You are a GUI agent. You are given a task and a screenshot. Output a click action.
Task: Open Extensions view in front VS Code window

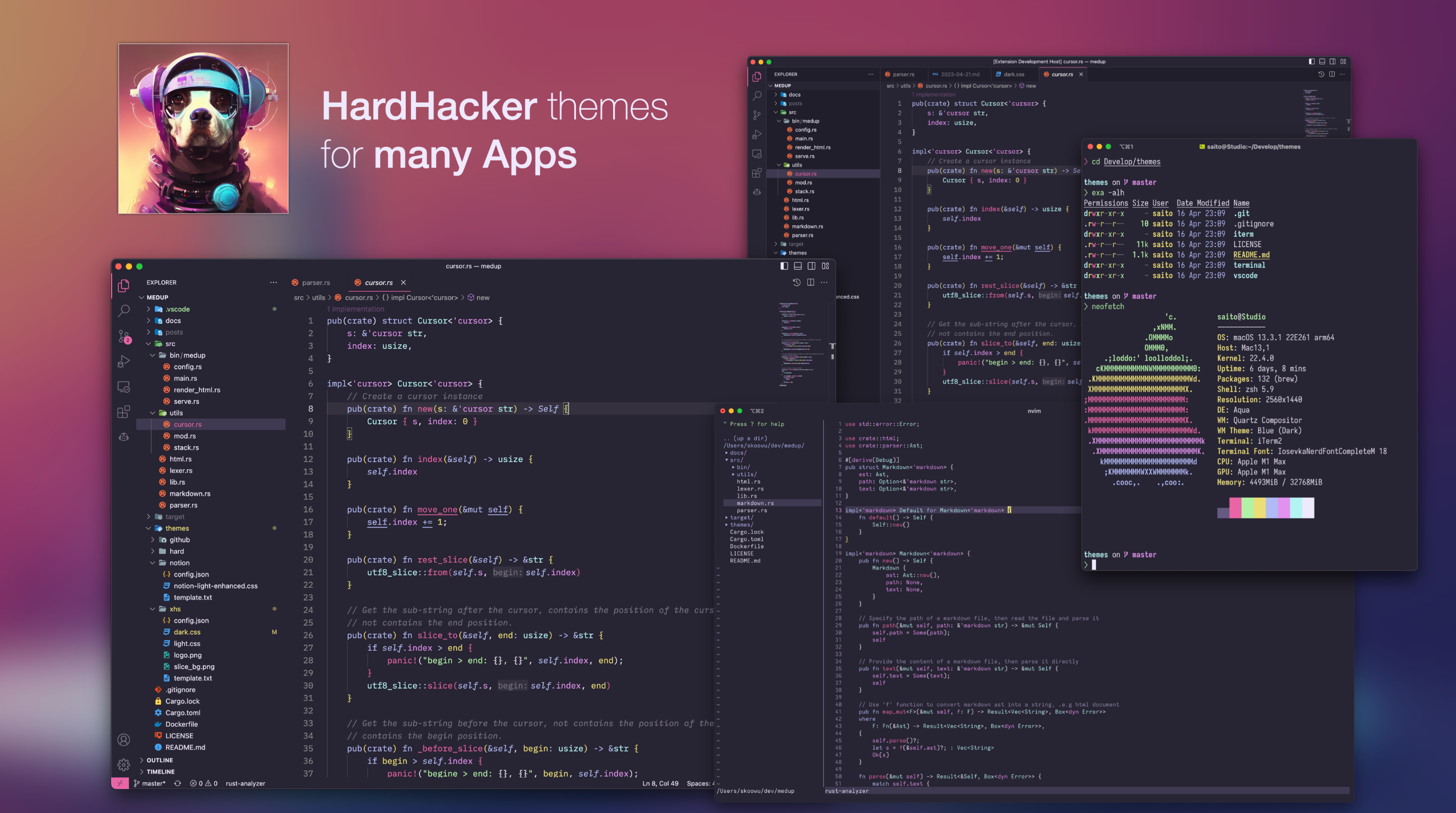(124, 412)
